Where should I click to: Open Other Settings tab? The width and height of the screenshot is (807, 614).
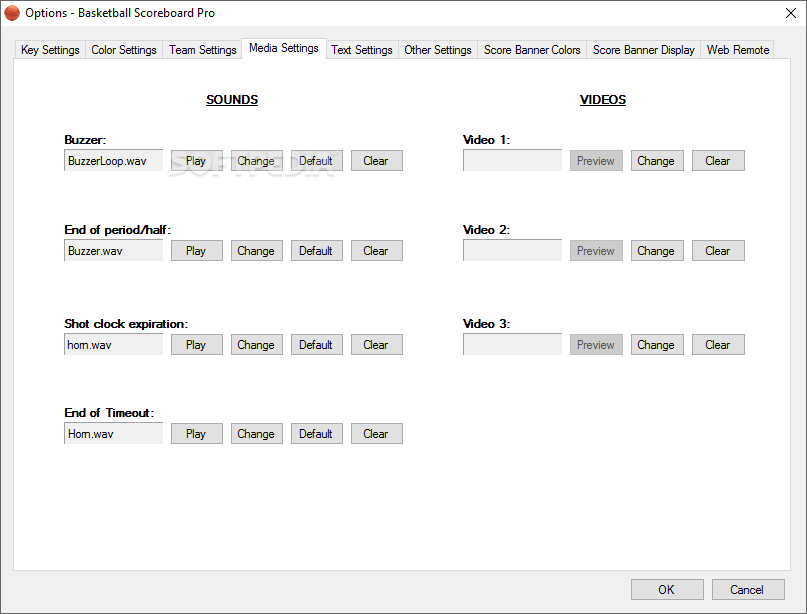point(437,50)
